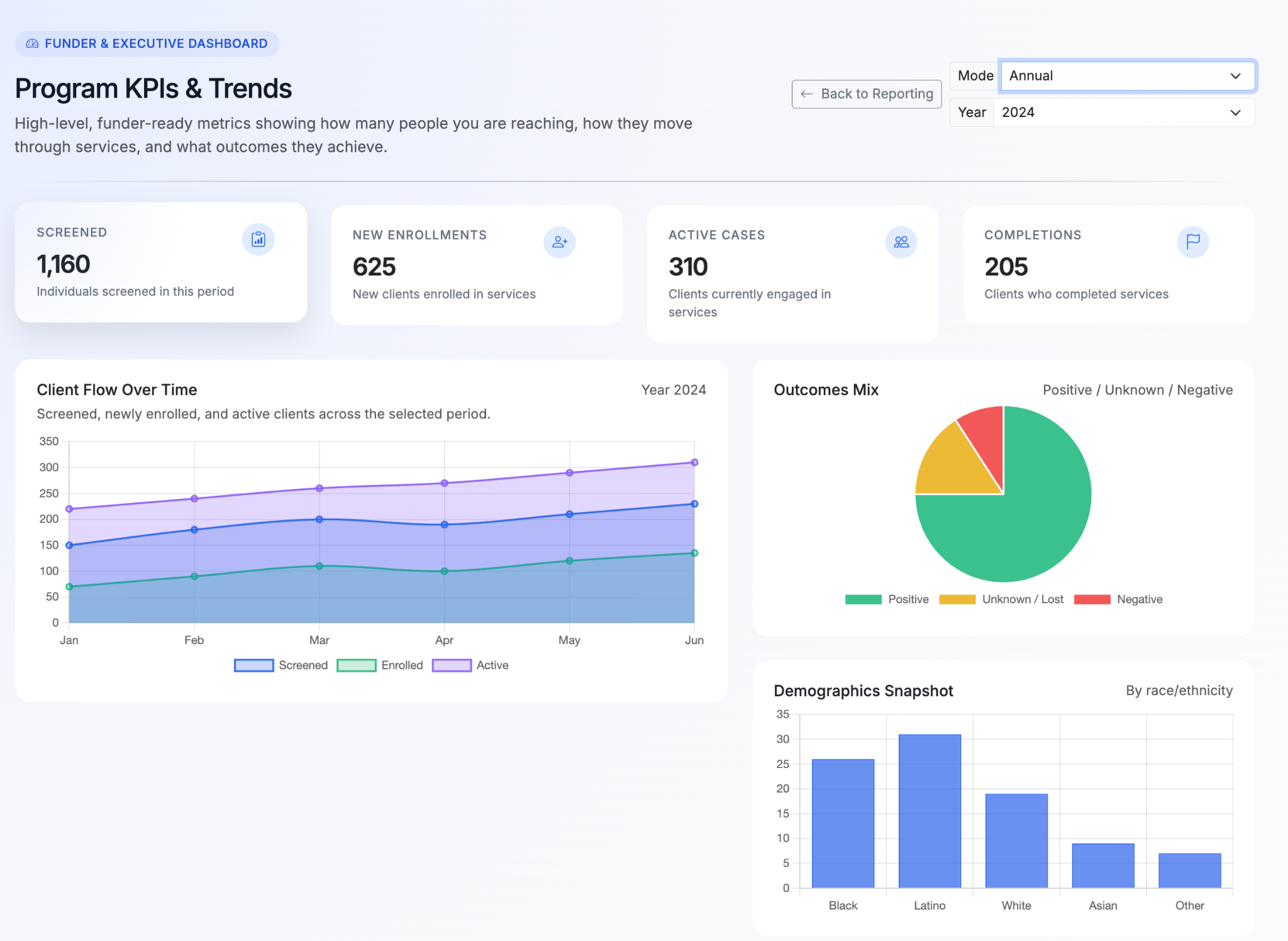The width and height of the screenshot is (1288, 941).
Task: Click the Year 2024 label on Client Flow chart
Action: [673, 390]
